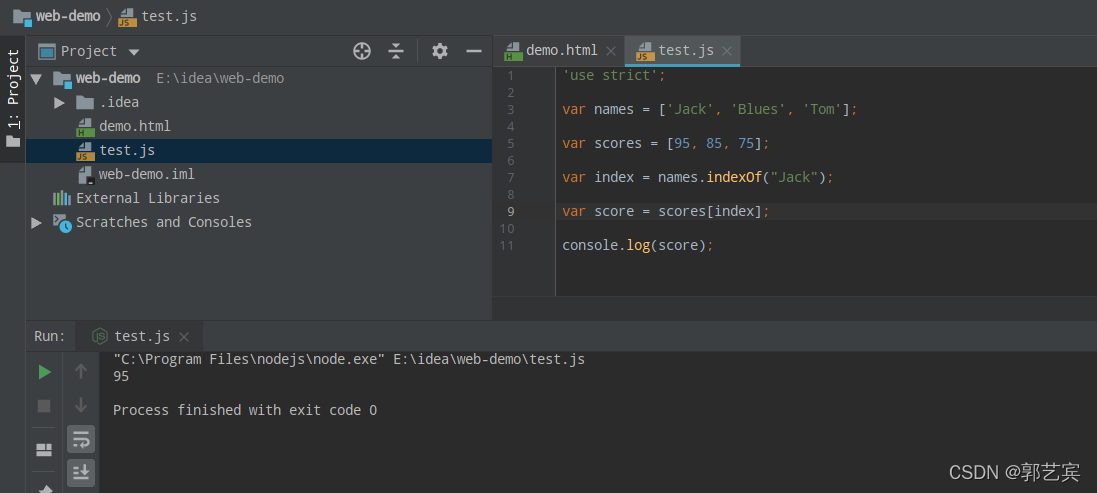1097x493 pixels.
Task: Expand the .idea folder
Action: (59, 103)
